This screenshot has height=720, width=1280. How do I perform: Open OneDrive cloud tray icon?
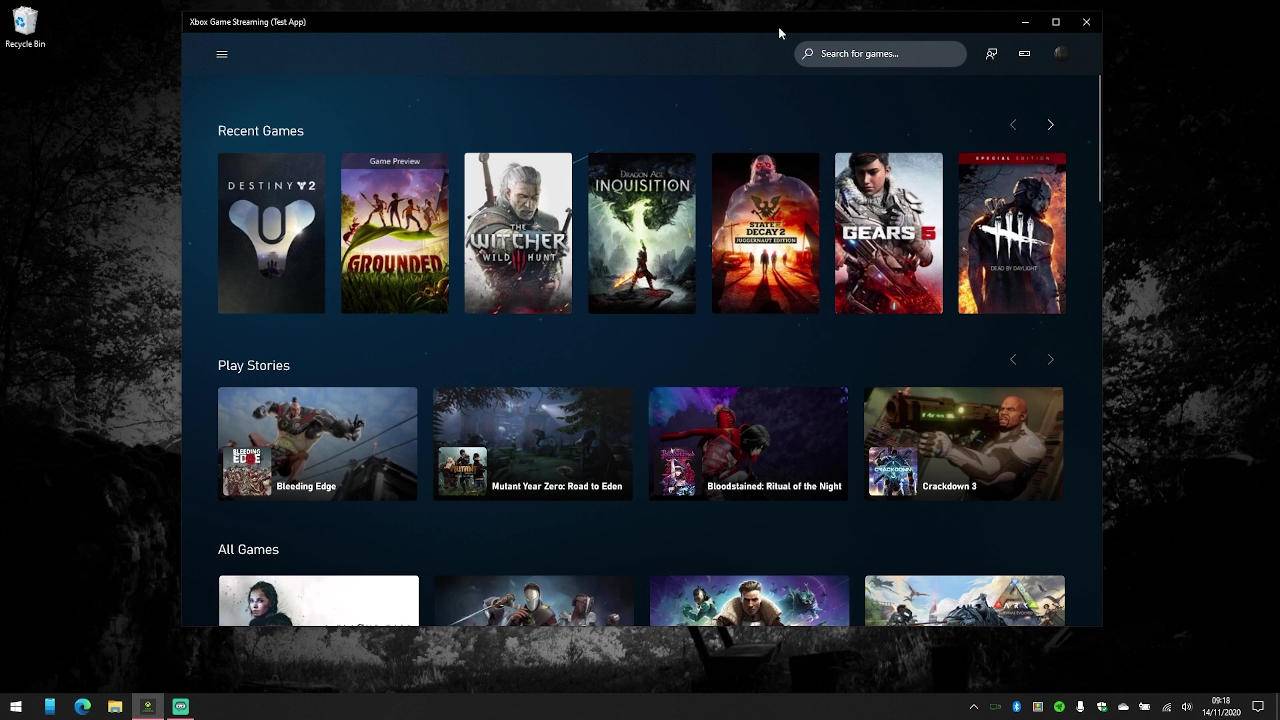pos(1123,707)
